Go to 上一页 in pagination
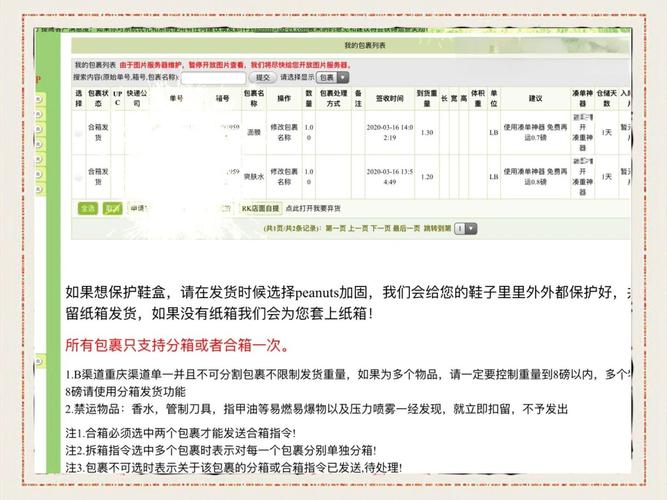Screen dimensions: 667x500 (x=358, y=229)
